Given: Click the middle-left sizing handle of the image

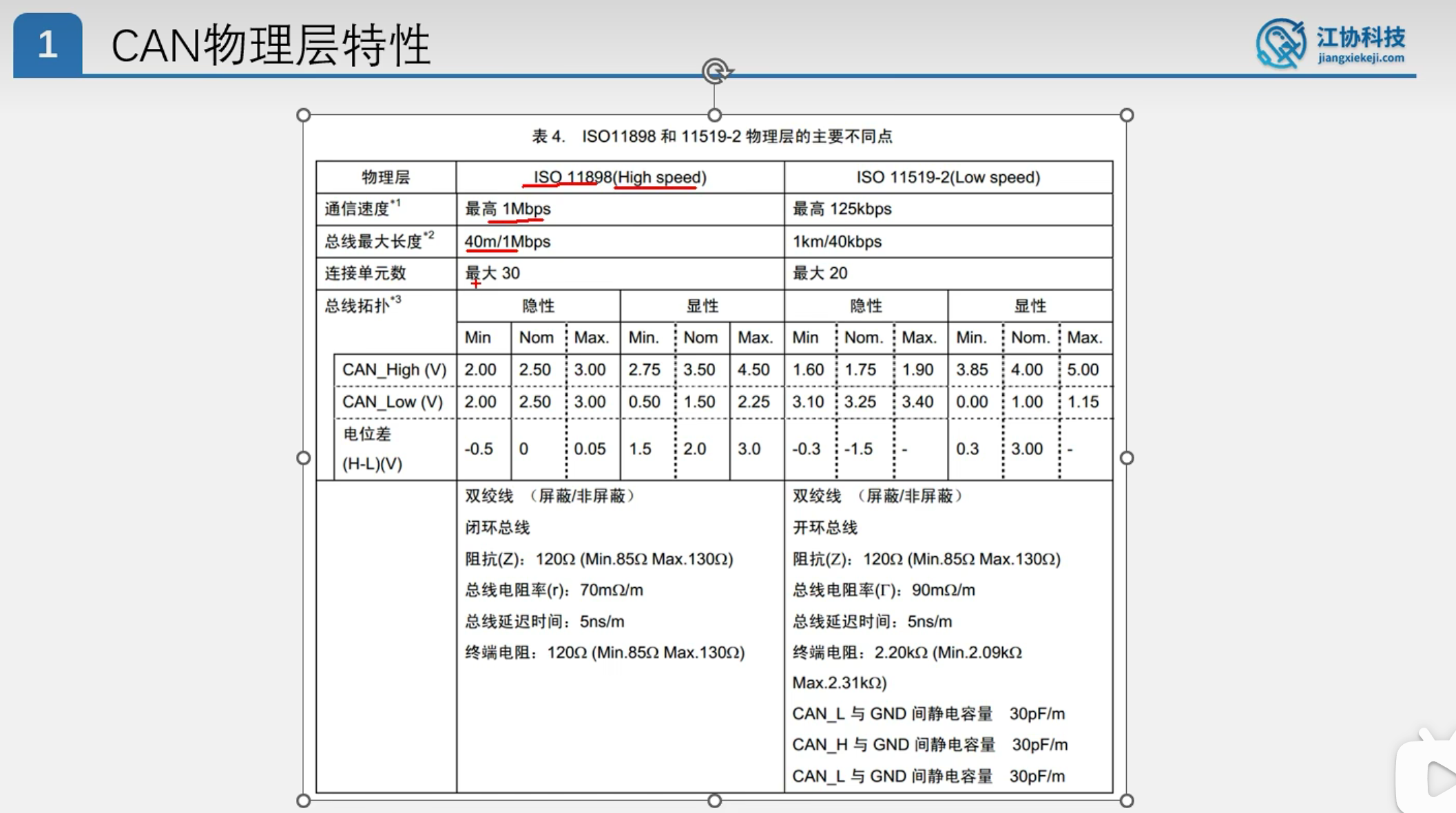Looking at the screenshot, I should (x=303, y=458).
